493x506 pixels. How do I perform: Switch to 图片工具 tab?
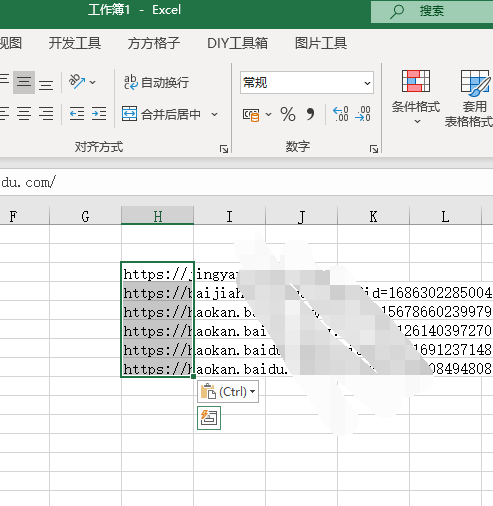pyautogui.click(x=321, y=43)
